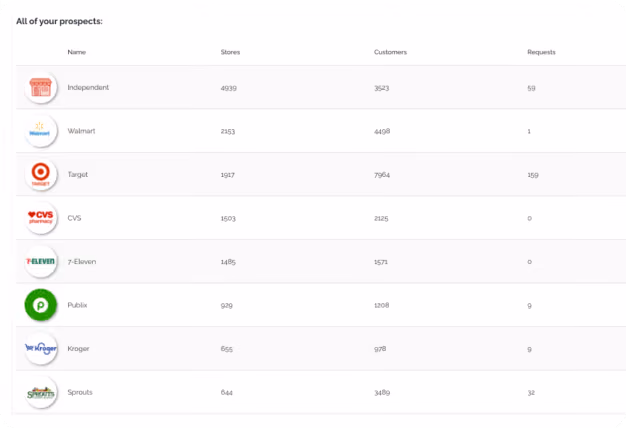Select Kroger's 978 customers cell

[x=380, y=349]
